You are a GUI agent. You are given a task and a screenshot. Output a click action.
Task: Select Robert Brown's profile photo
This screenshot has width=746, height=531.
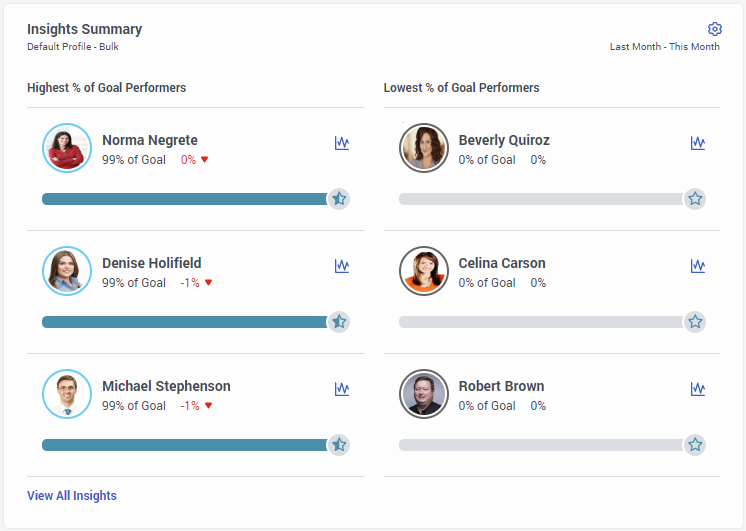click(x=424, y=394)
